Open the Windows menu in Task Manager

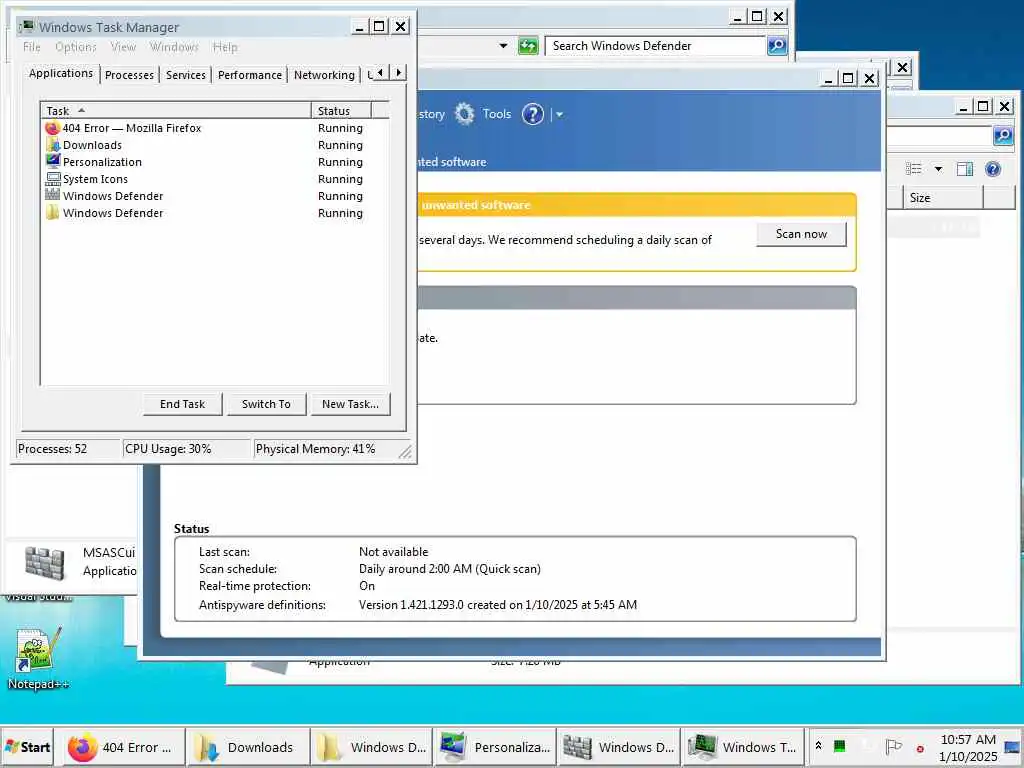pos(174,47)
